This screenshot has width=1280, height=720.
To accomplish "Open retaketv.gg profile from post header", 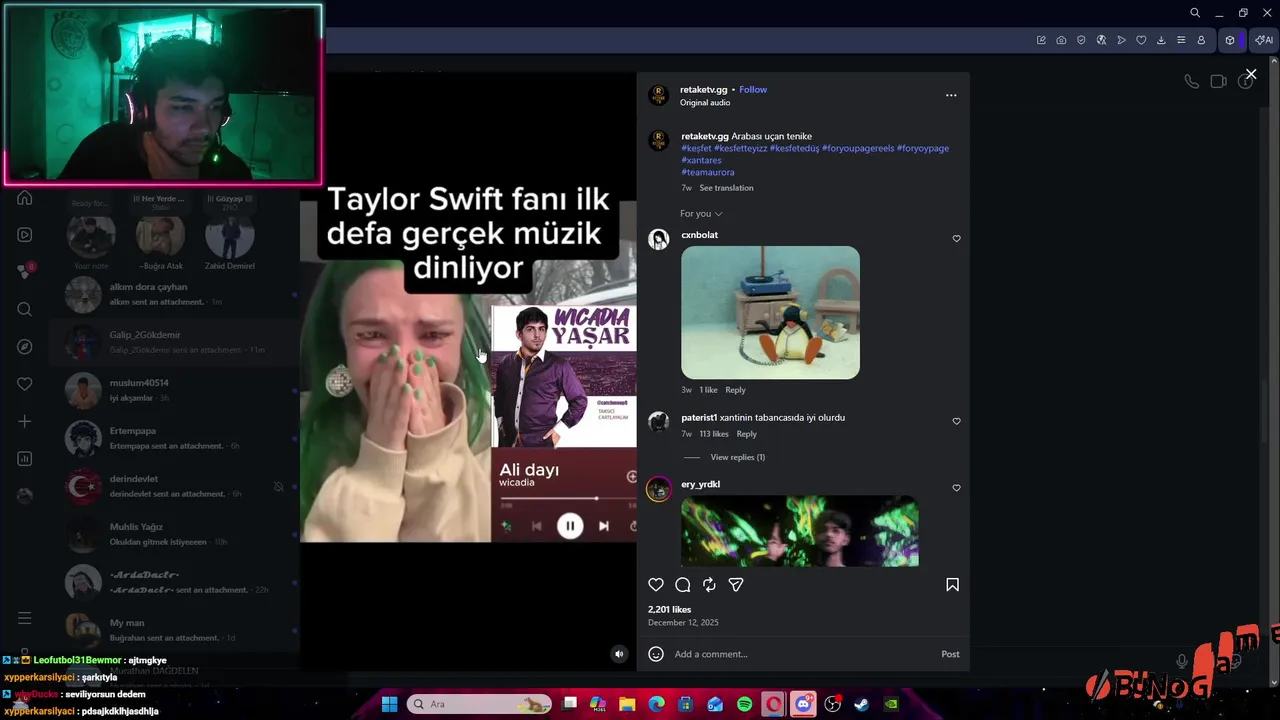I will click(x=704, y=90).
